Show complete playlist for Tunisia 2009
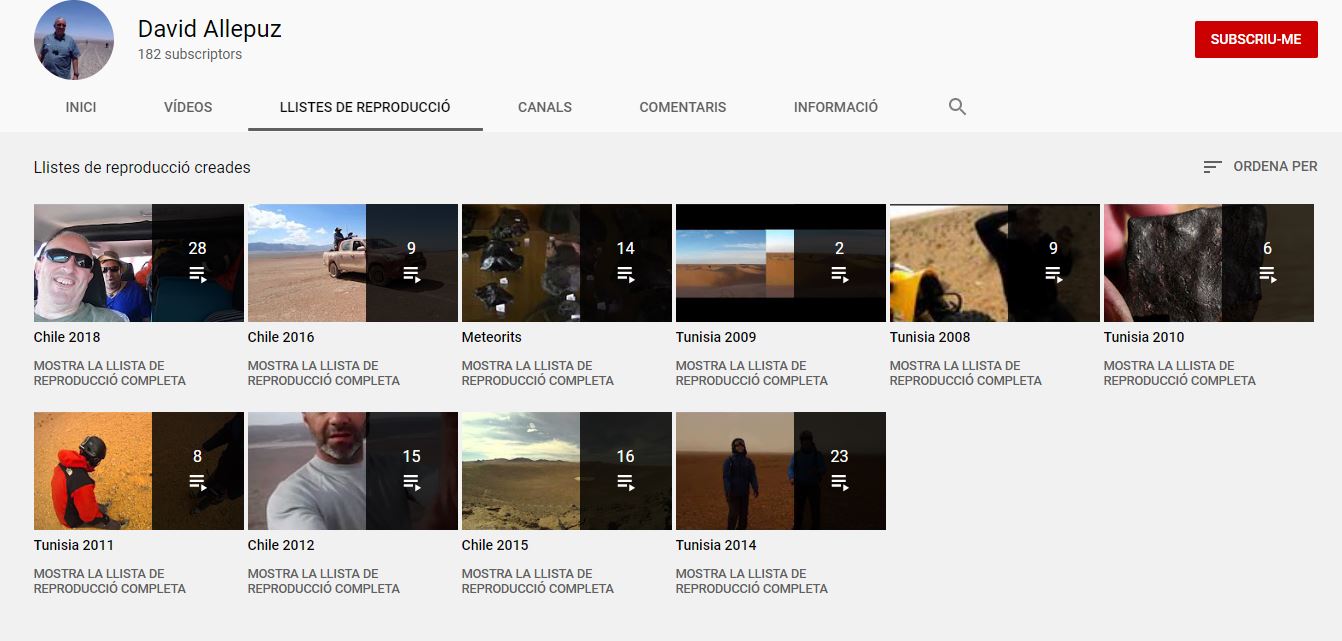 coord(752,373)
